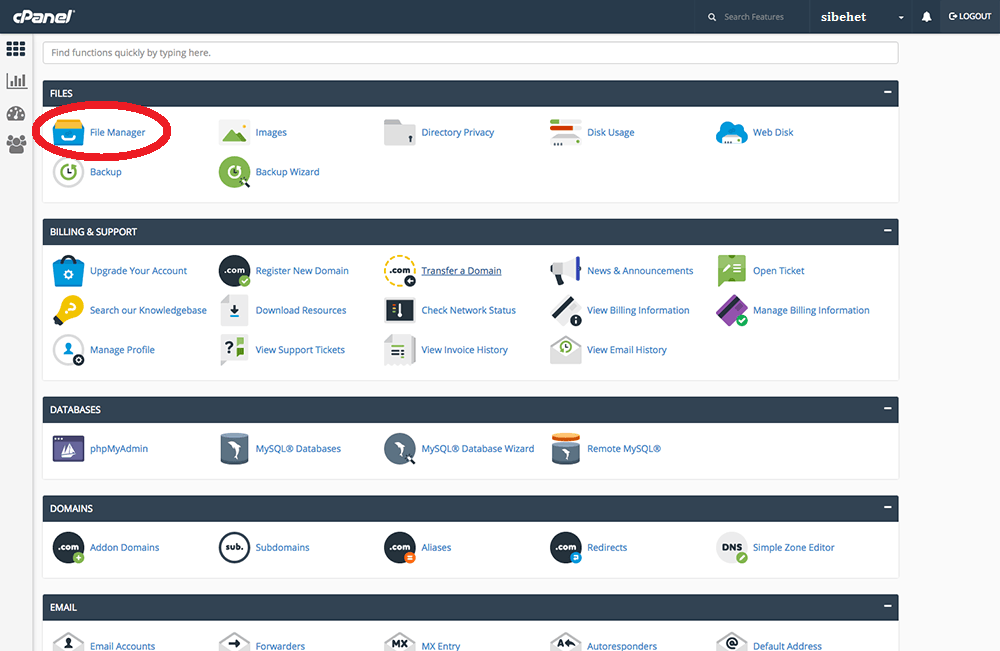Image resolution: width=1000 pixels, height=651 pixels.
Task: Open the Transfer a Domain link
Action: tap(461, 271)
